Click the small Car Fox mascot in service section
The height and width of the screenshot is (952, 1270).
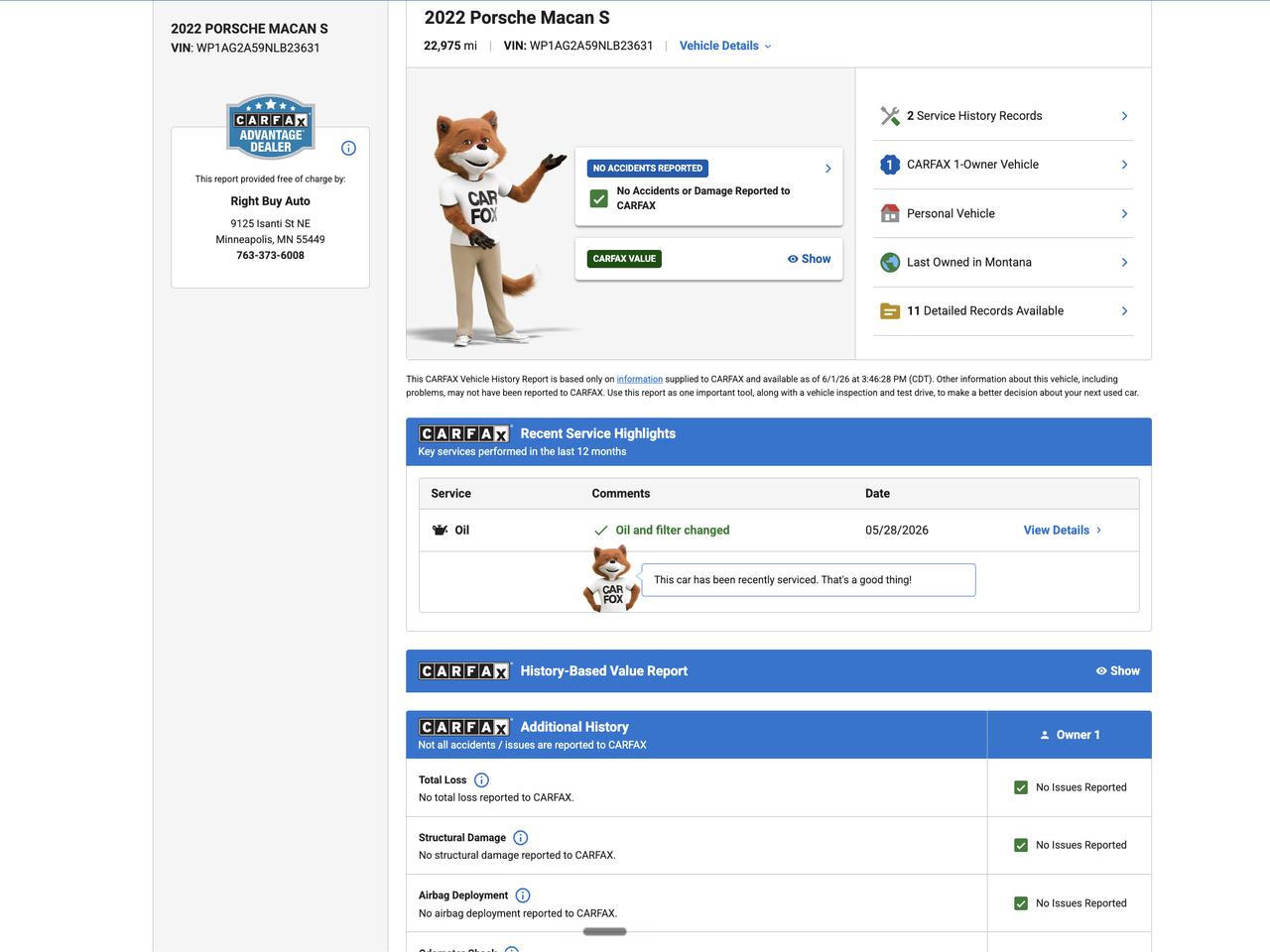pyautogui.click(x=610, y=578)
